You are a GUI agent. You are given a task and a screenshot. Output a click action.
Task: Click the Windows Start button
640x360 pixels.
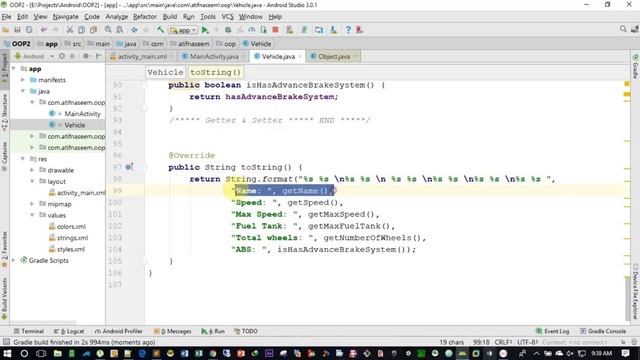[7, 353]
